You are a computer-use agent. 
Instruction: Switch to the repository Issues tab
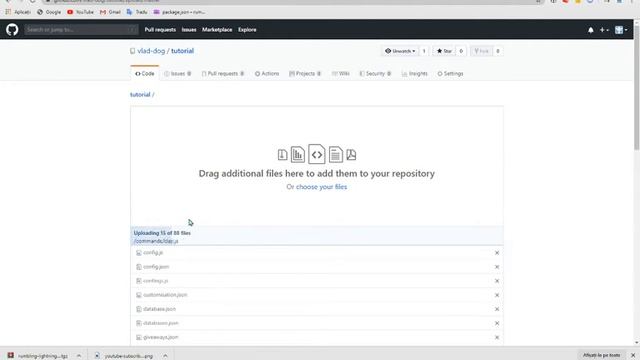[x=178, y=73]
